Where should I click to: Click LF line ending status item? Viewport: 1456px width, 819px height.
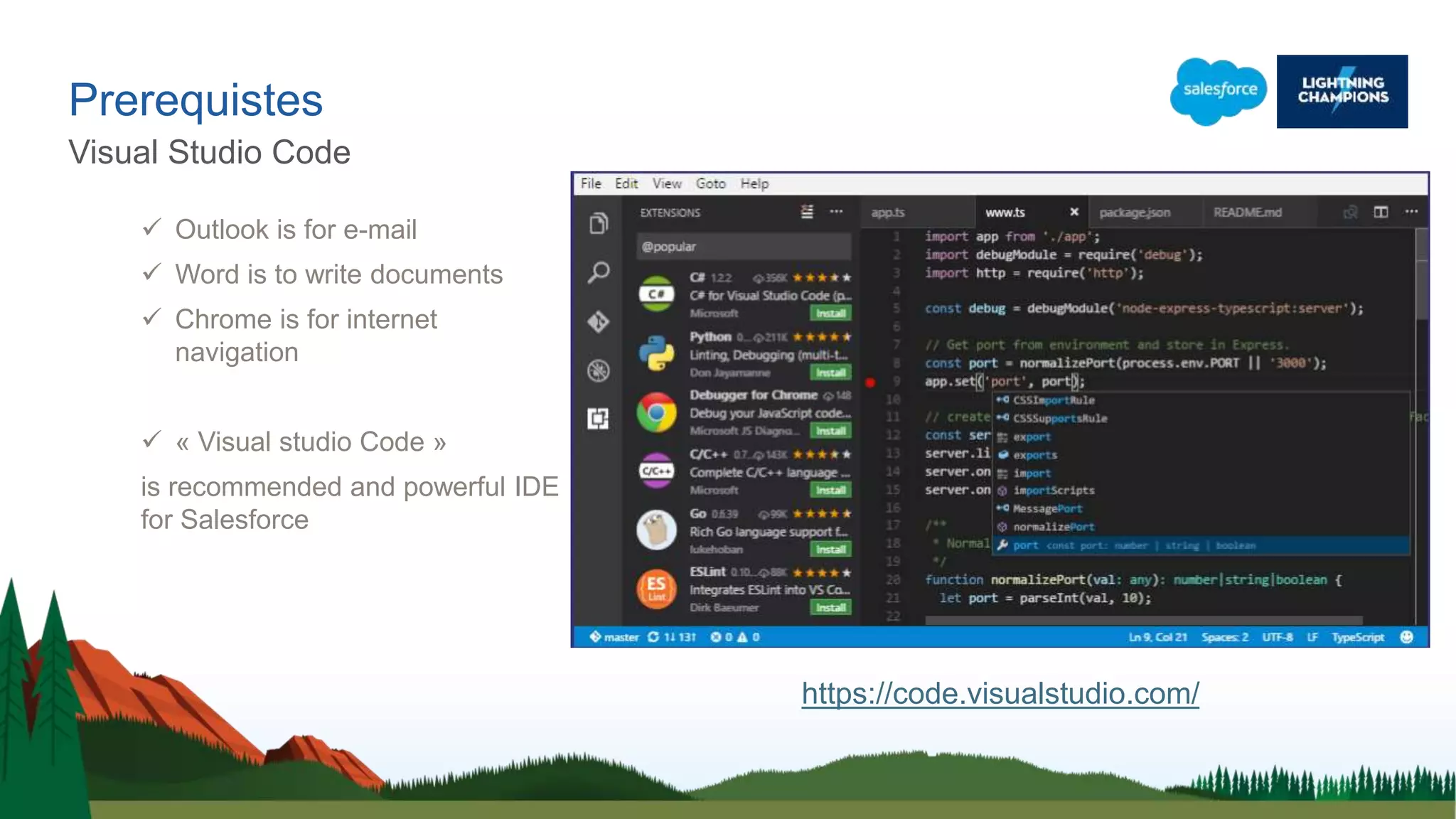(1312, 637)
